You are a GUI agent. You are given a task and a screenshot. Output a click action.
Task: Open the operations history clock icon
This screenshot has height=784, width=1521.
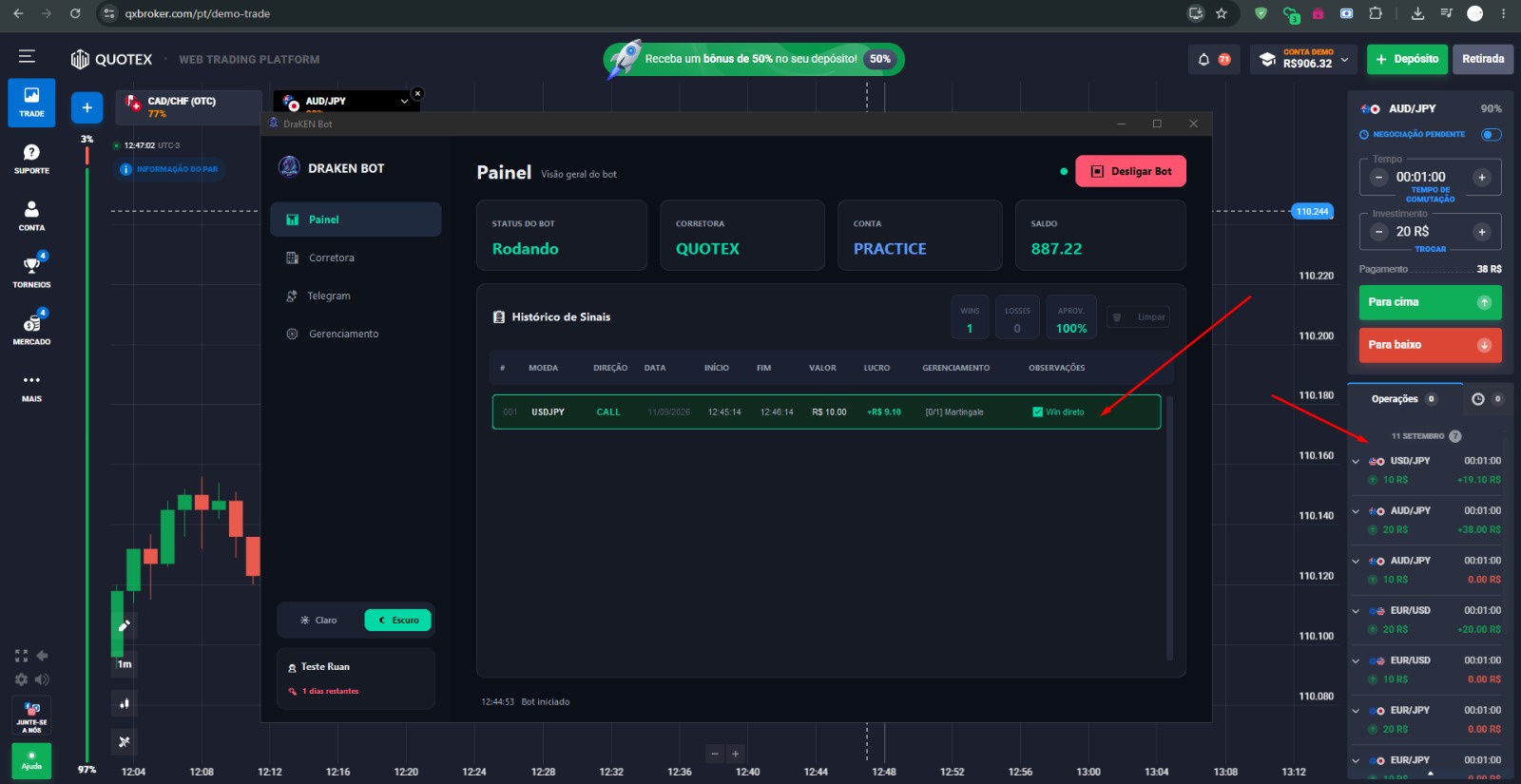(1477, 399)
